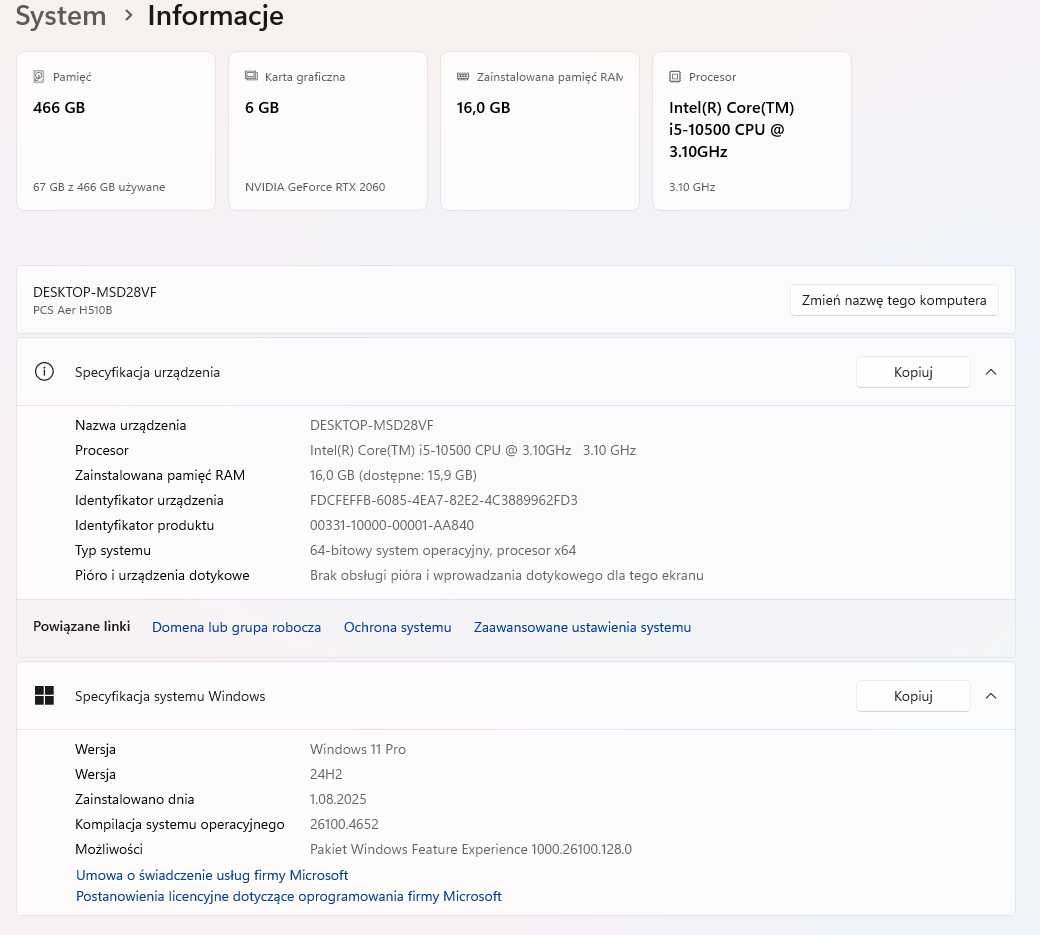Open Ochrona systemu link
The height and width of the screenshot is (935, 1040).
click(397, 627)
